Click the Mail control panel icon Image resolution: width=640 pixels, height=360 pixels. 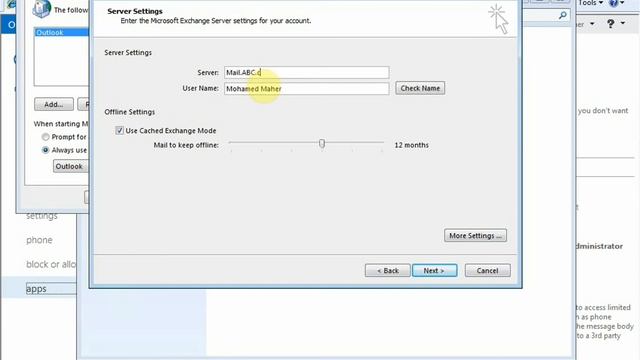(41, 9)
